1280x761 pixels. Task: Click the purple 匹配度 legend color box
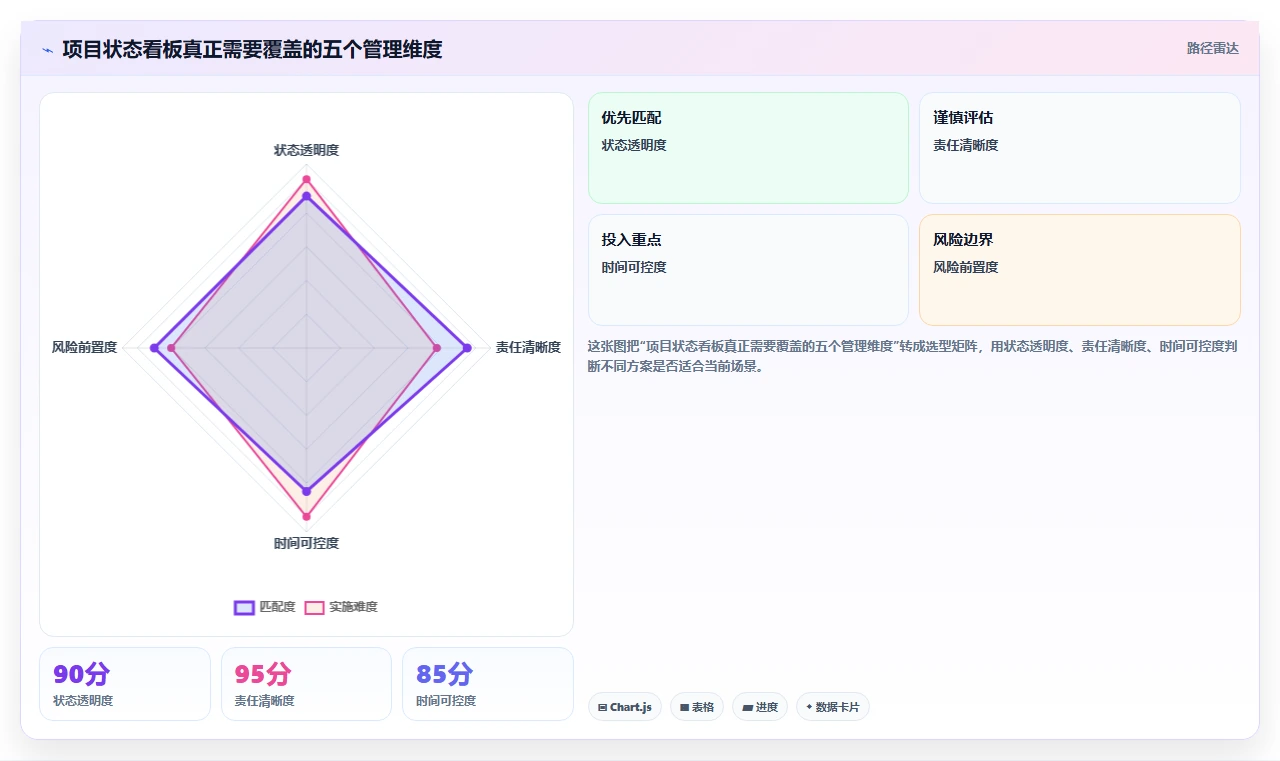coord(244,607)
